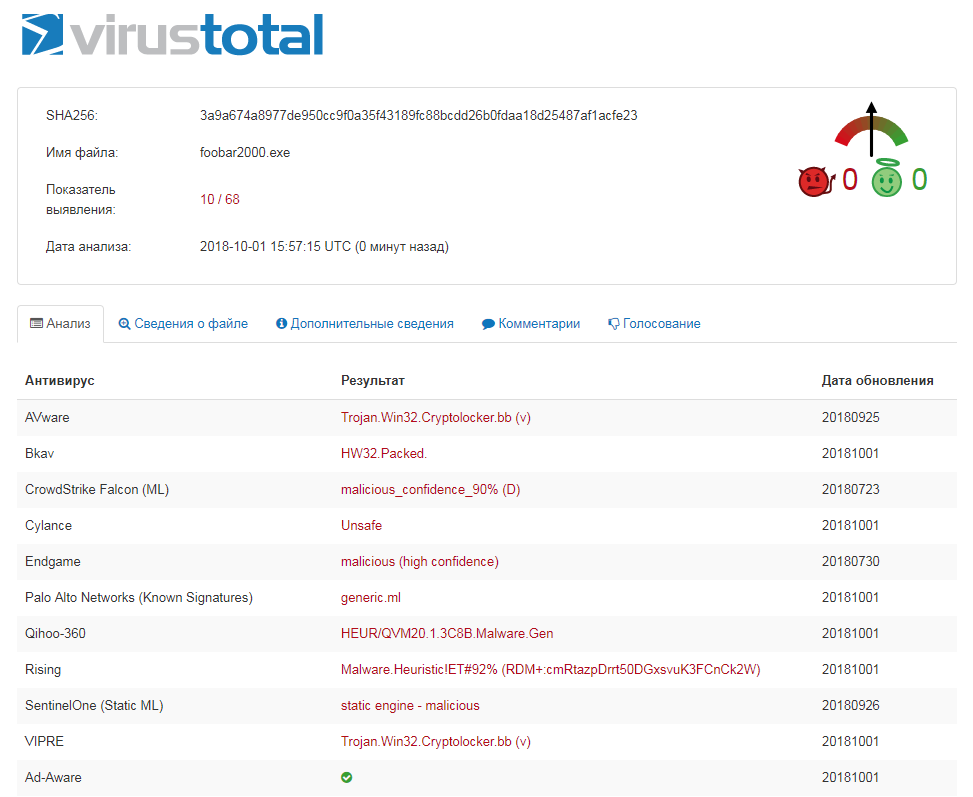This screenshot has height=797, width=973.
Task: Click the analysis date 2018-10-01 15:57:15 UTC
Action: (324, 246)
